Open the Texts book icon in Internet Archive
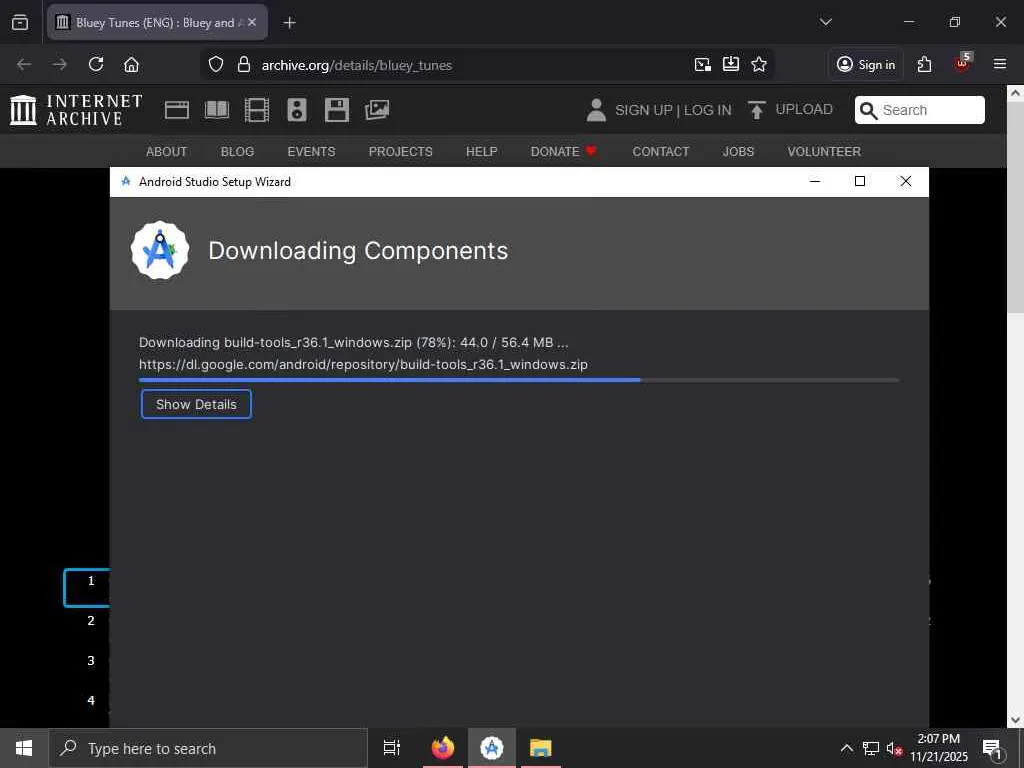 (217, 110)
